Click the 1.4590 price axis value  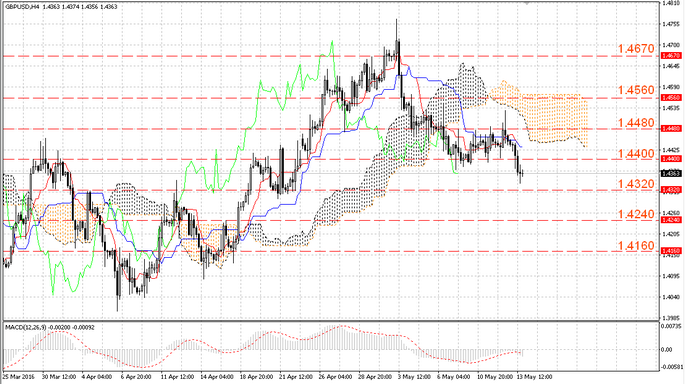click(671, 87)
